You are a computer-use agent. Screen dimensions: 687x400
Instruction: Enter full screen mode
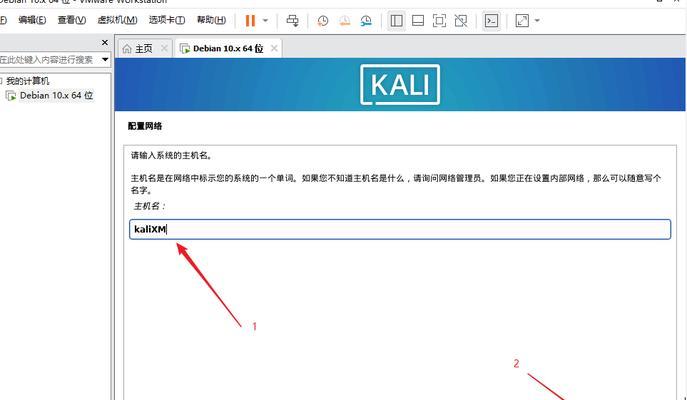click(439, 21)
